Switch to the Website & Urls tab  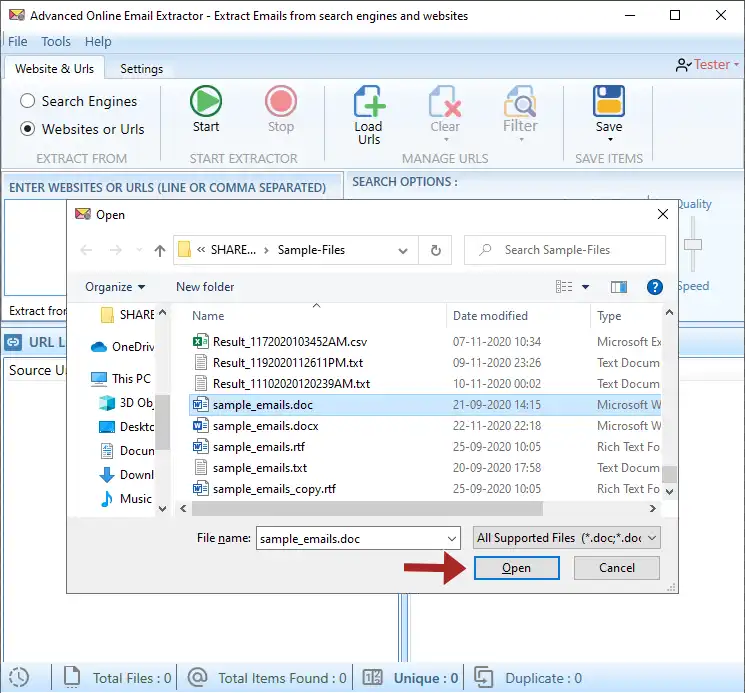coord(55,69)
